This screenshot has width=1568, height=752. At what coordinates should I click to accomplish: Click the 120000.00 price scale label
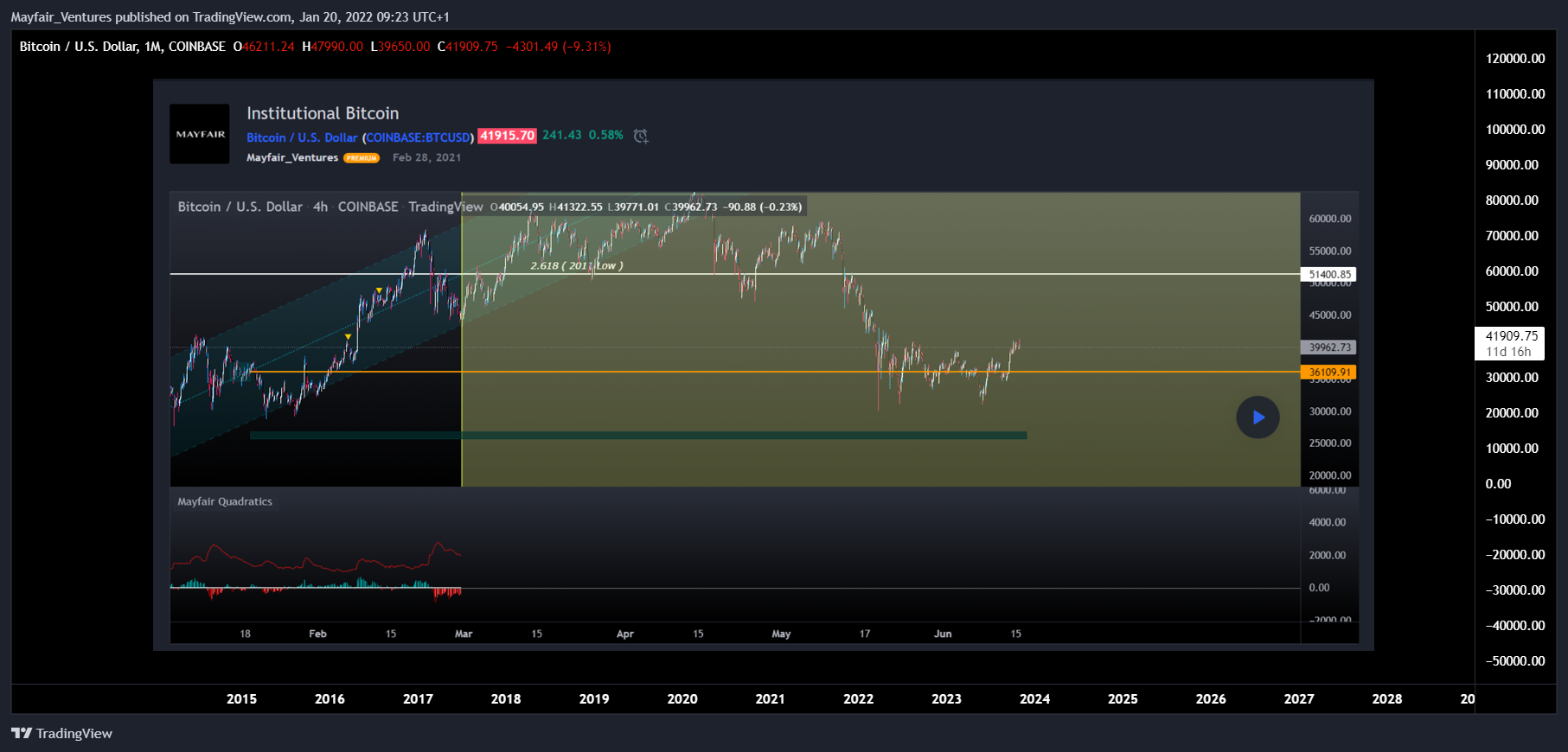(x=1515, y=59)
